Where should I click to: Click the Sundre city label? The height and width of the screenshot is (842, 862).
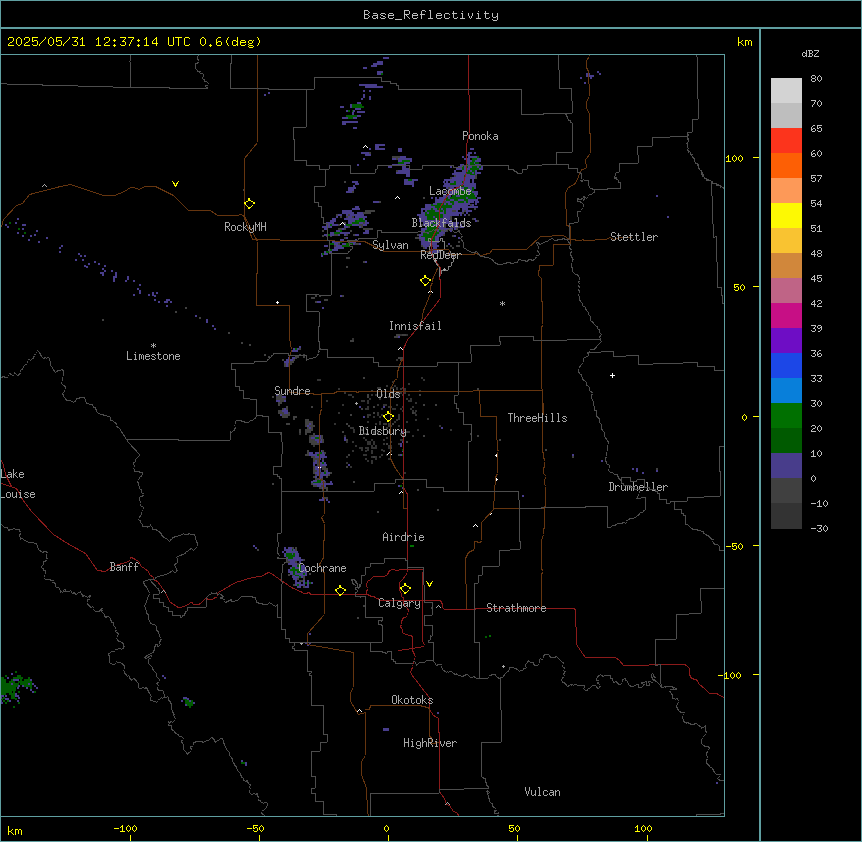292,391
